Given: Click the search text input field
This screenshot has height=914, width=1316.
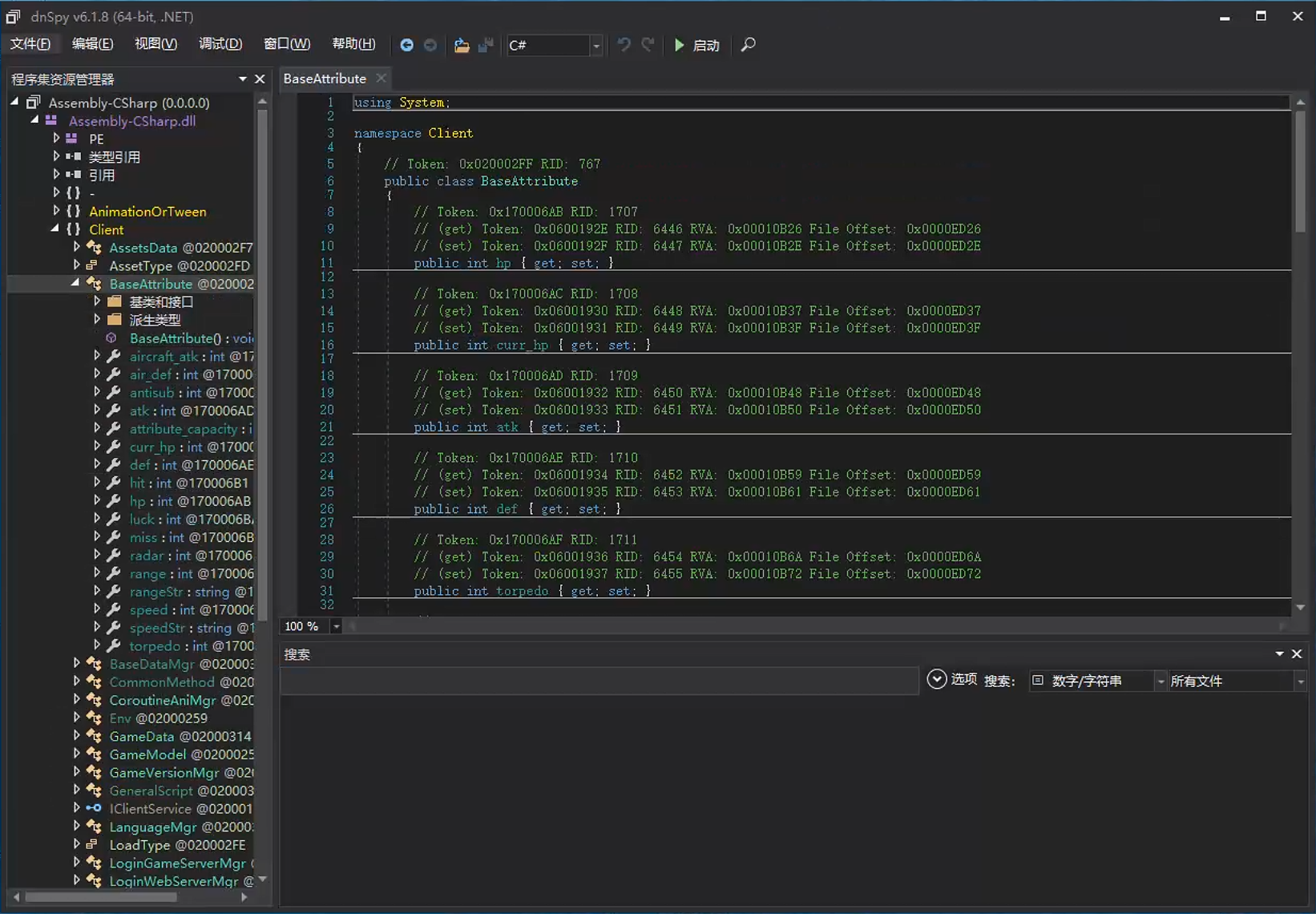Looking at the screenshot, I should click(x=598, y=681).
